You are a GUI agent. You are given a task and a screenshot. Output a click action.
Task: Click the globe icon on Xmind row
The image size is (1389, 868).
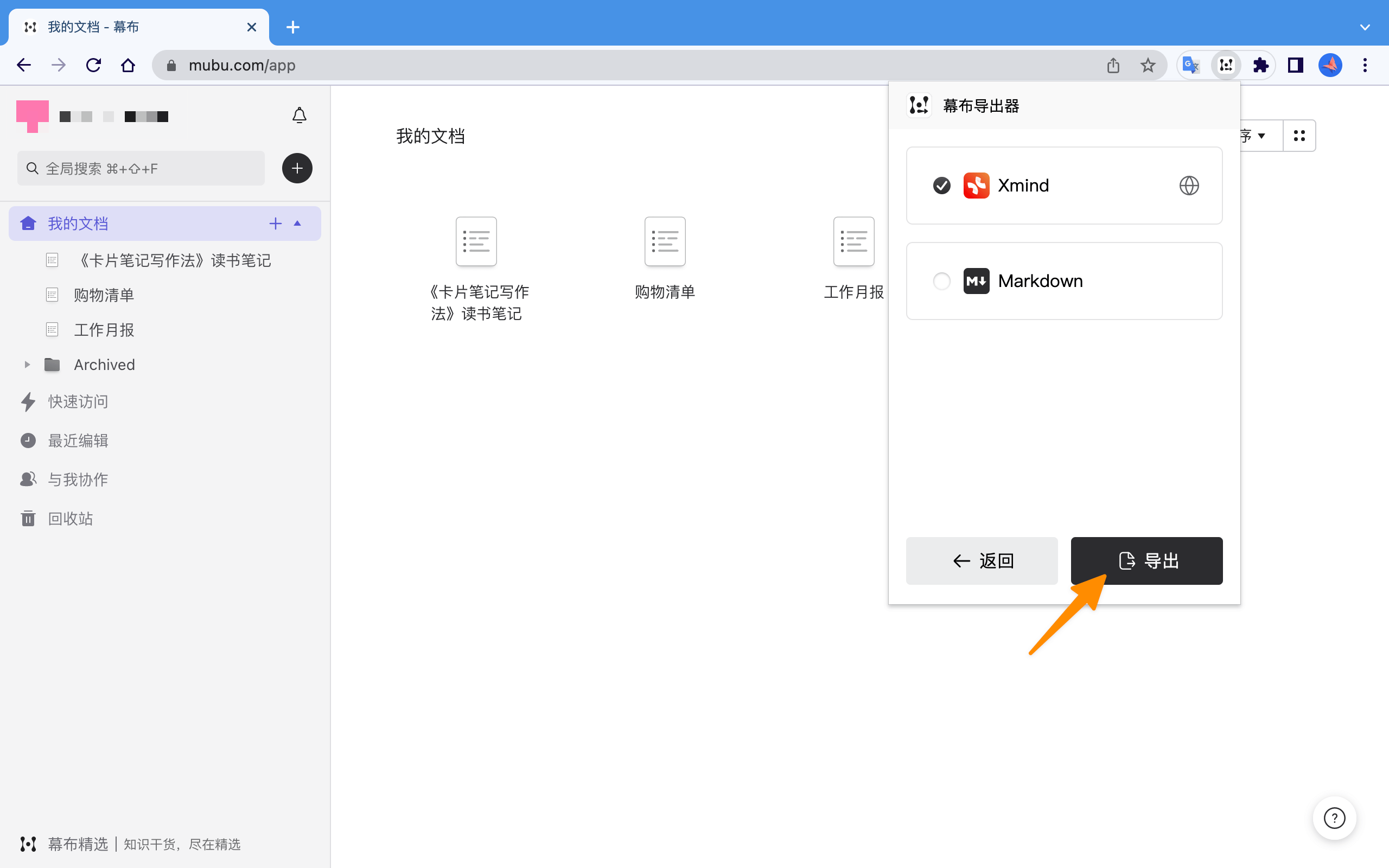point(1189,186)
